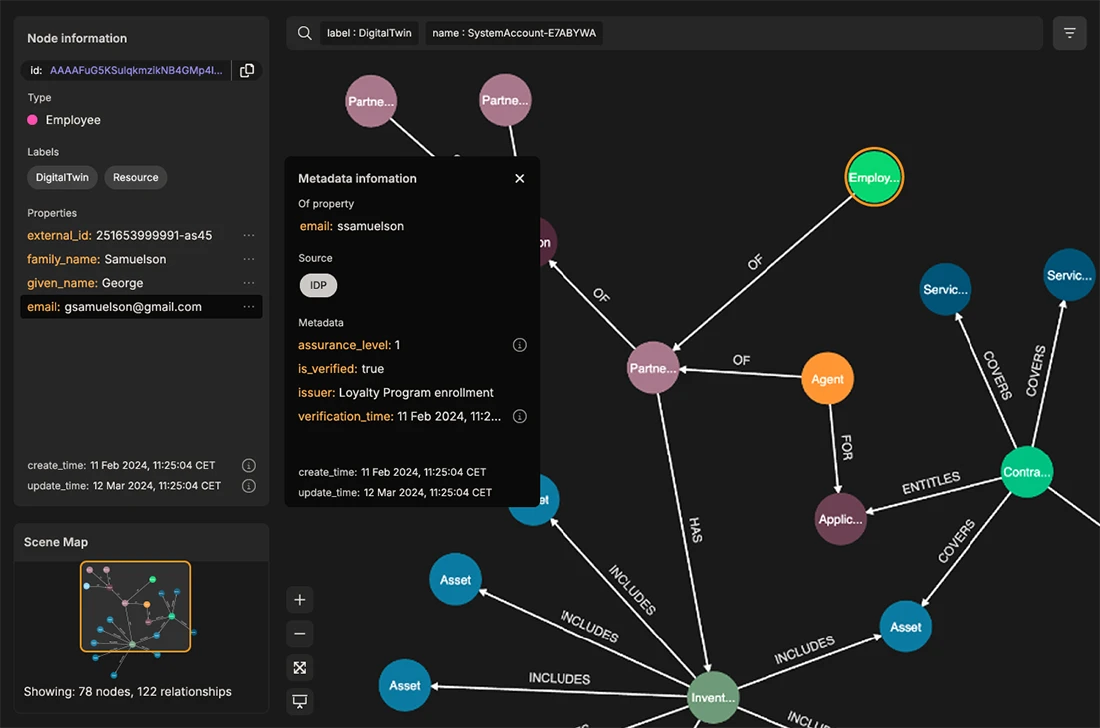Open the options menu for external_id
1100x728 pixels.
coord(249,235)
